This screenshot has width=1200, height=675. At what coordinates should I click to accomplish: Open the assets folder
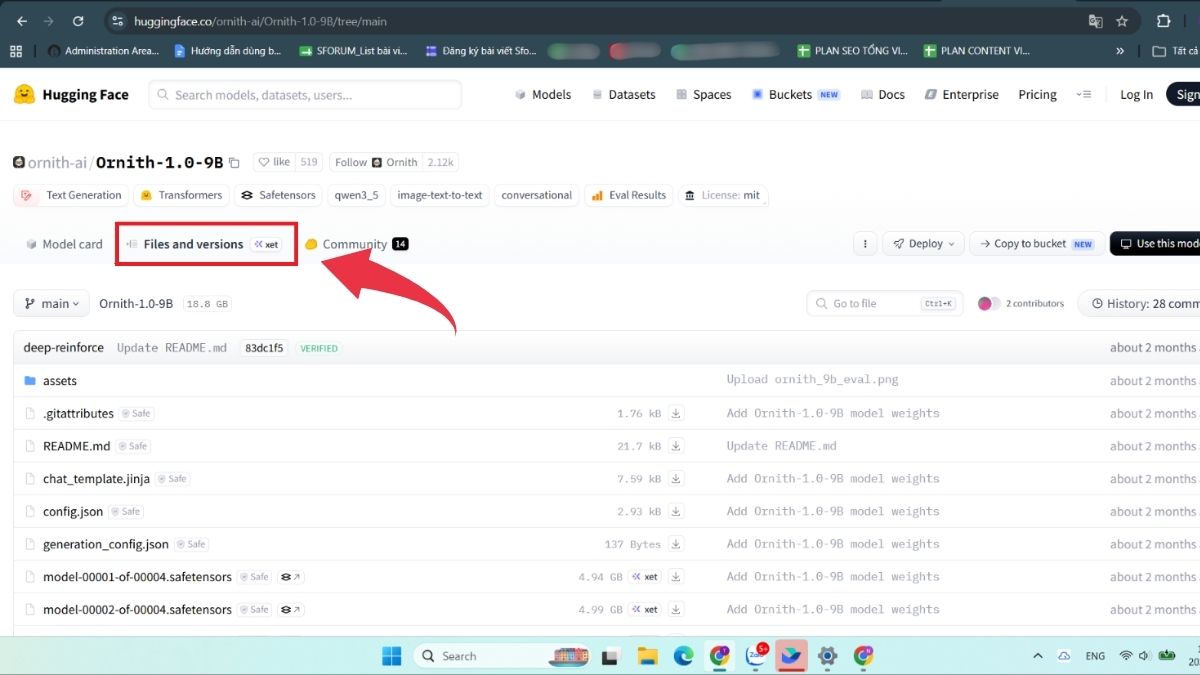(60, 381)
